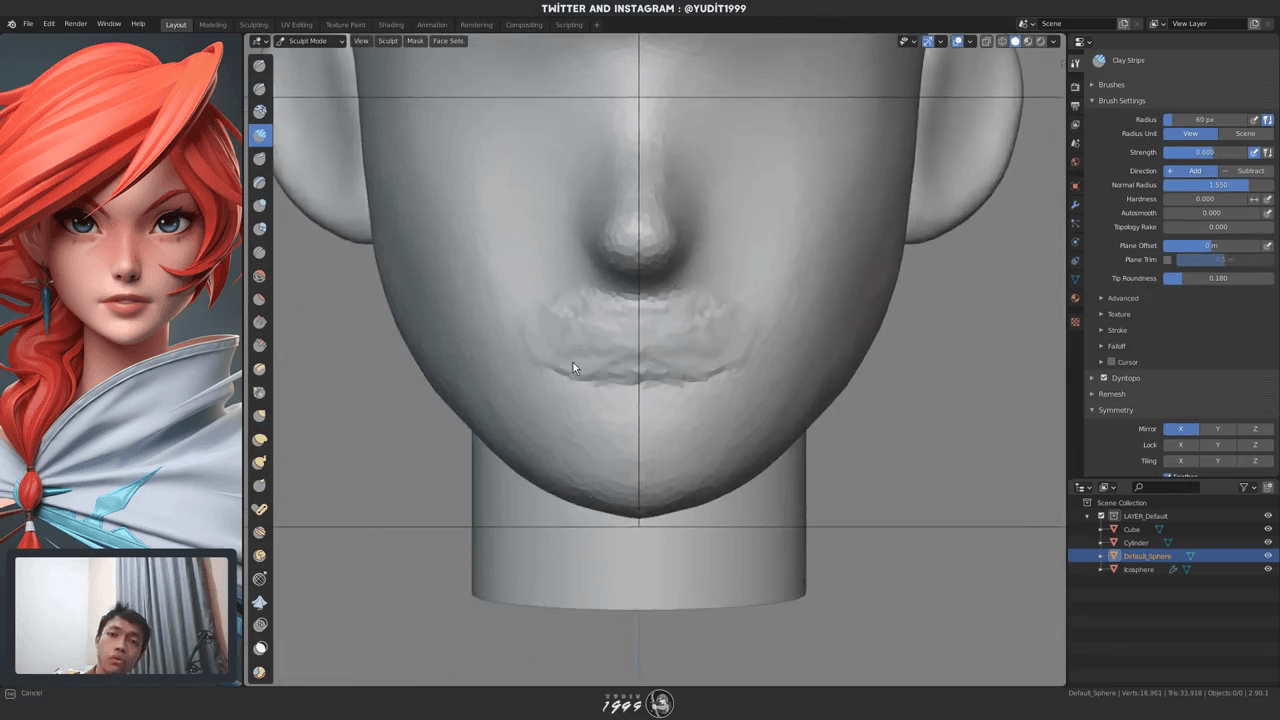This screenshot has width=1280, height=720.
Task: Click the topmost brush in sculpt toolbar
Action: [259, 65]
